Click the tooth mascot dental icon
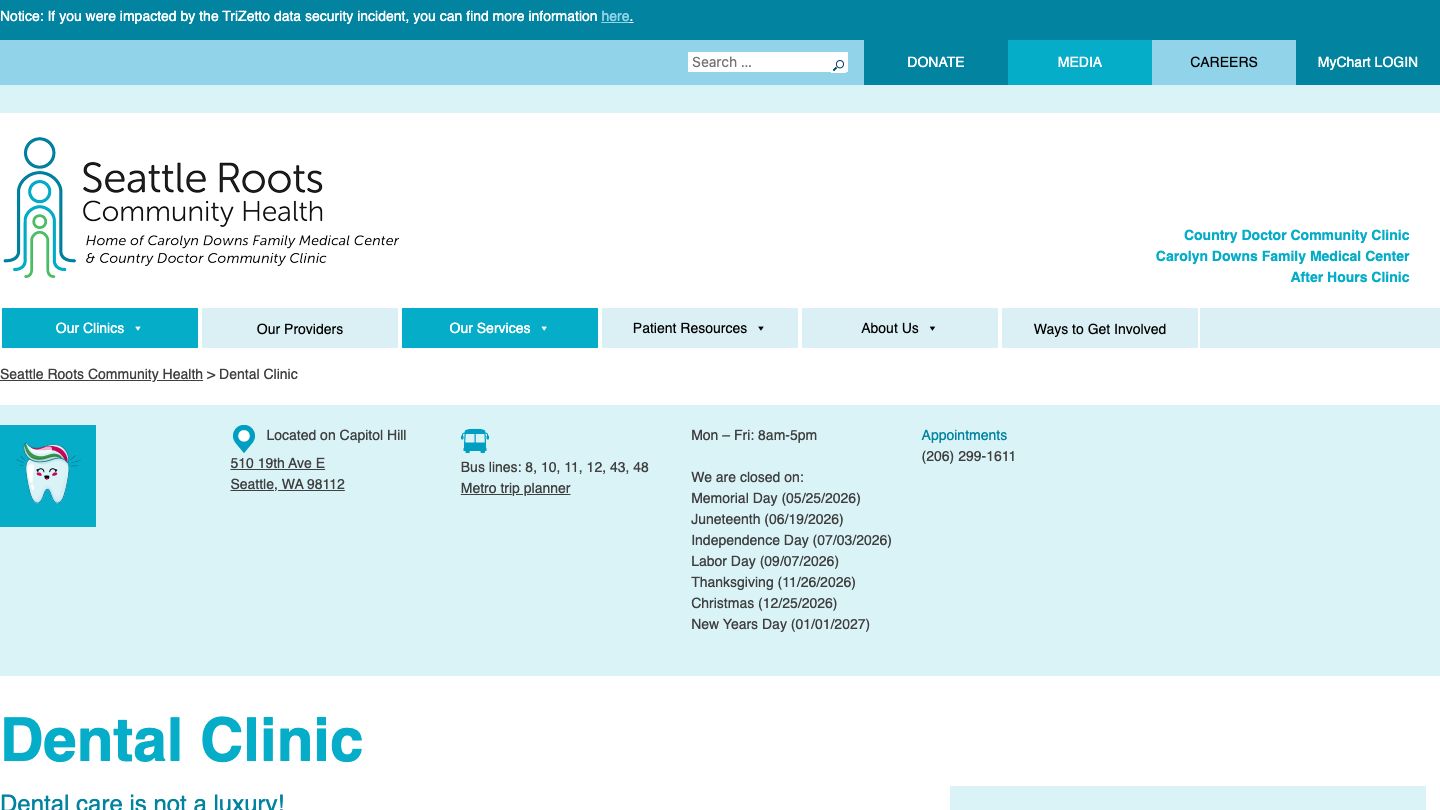The width and height of the screenshot is (1440, 810). click(48, 475)
